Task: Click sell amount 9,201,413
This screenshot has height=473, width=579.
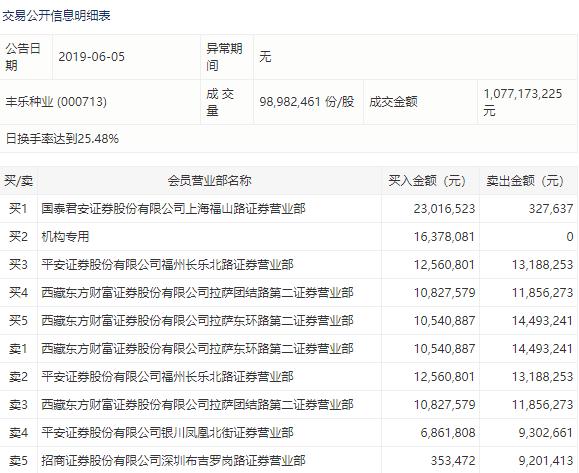Action: point(546,460)
